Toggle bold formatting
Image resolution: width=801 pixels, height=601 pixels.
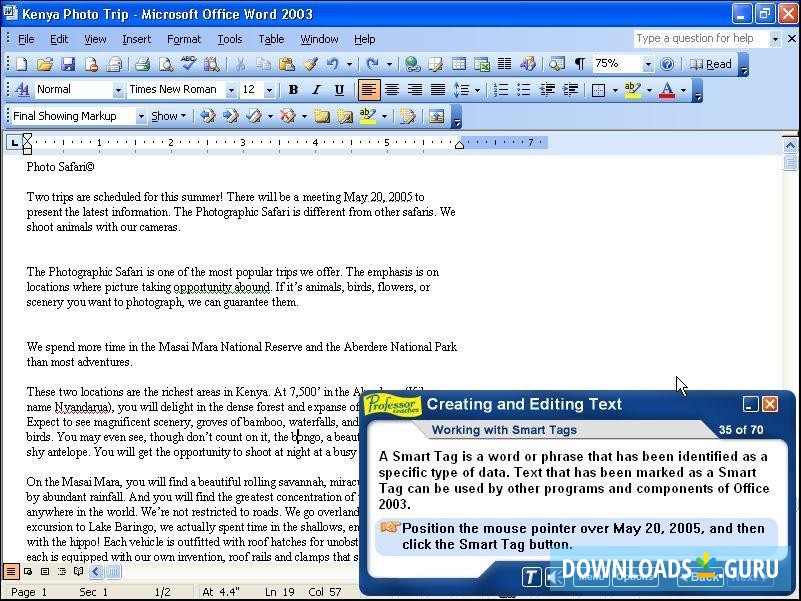tap(293, 89)
